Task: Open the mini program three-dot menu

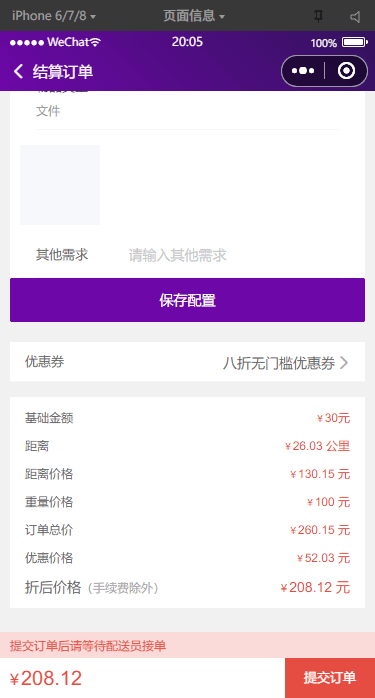Action: point(303,71)
